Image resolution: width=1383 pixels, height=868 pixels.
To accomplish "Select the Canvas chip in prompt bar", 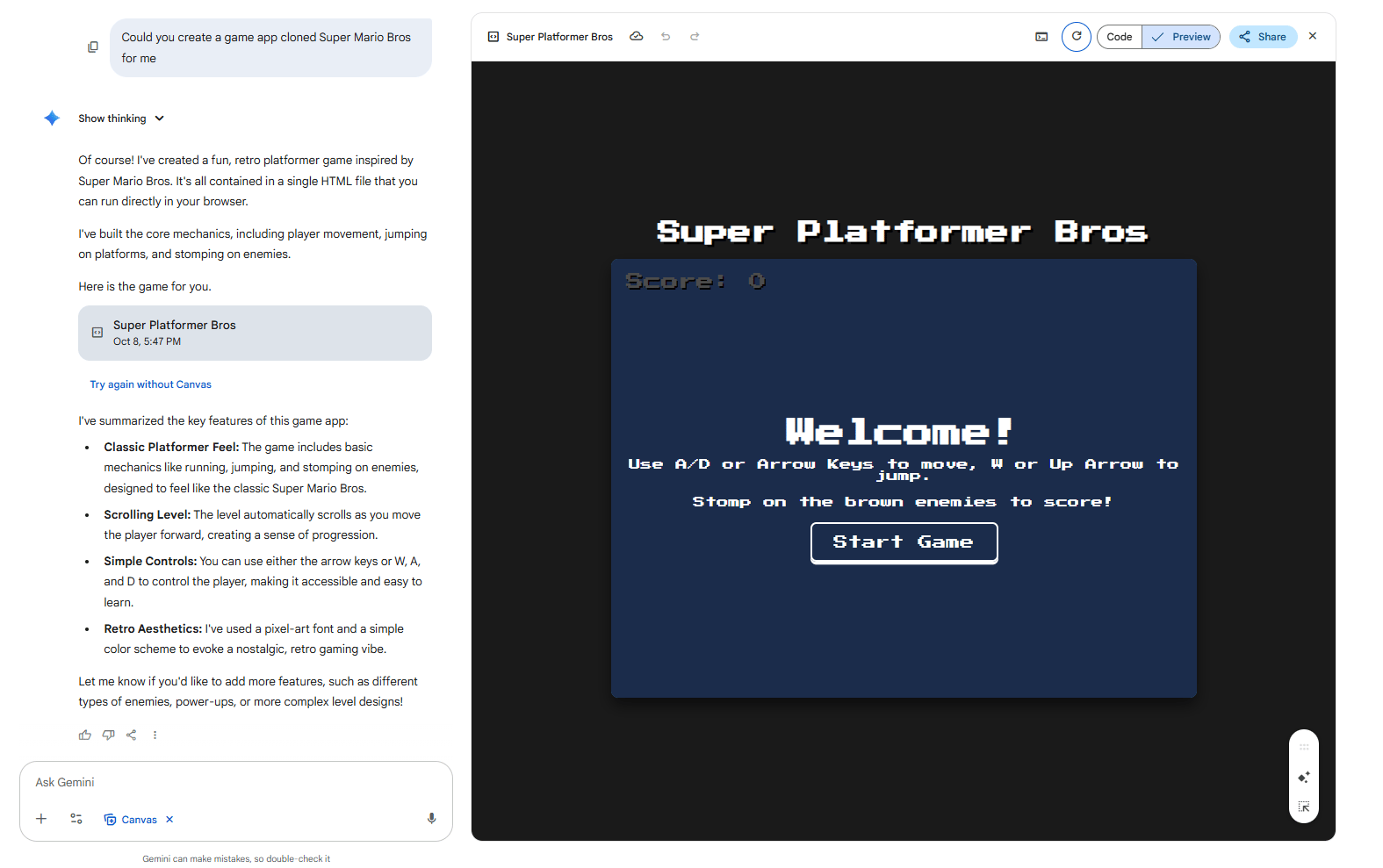I will click(131, 820).
